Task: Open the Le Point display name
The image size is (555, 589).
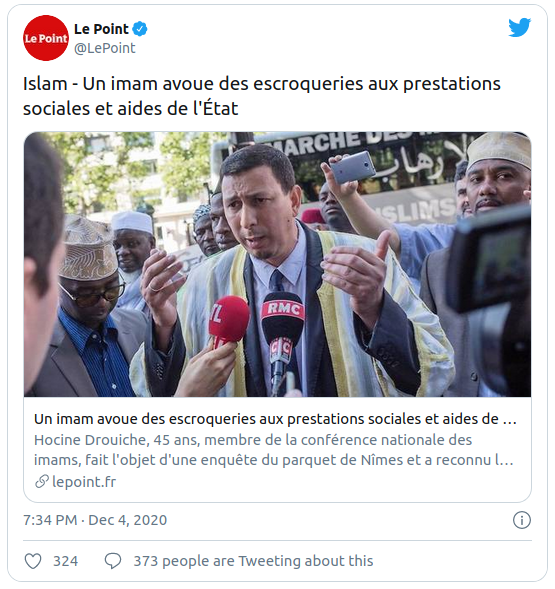Action: pos(101,29)
